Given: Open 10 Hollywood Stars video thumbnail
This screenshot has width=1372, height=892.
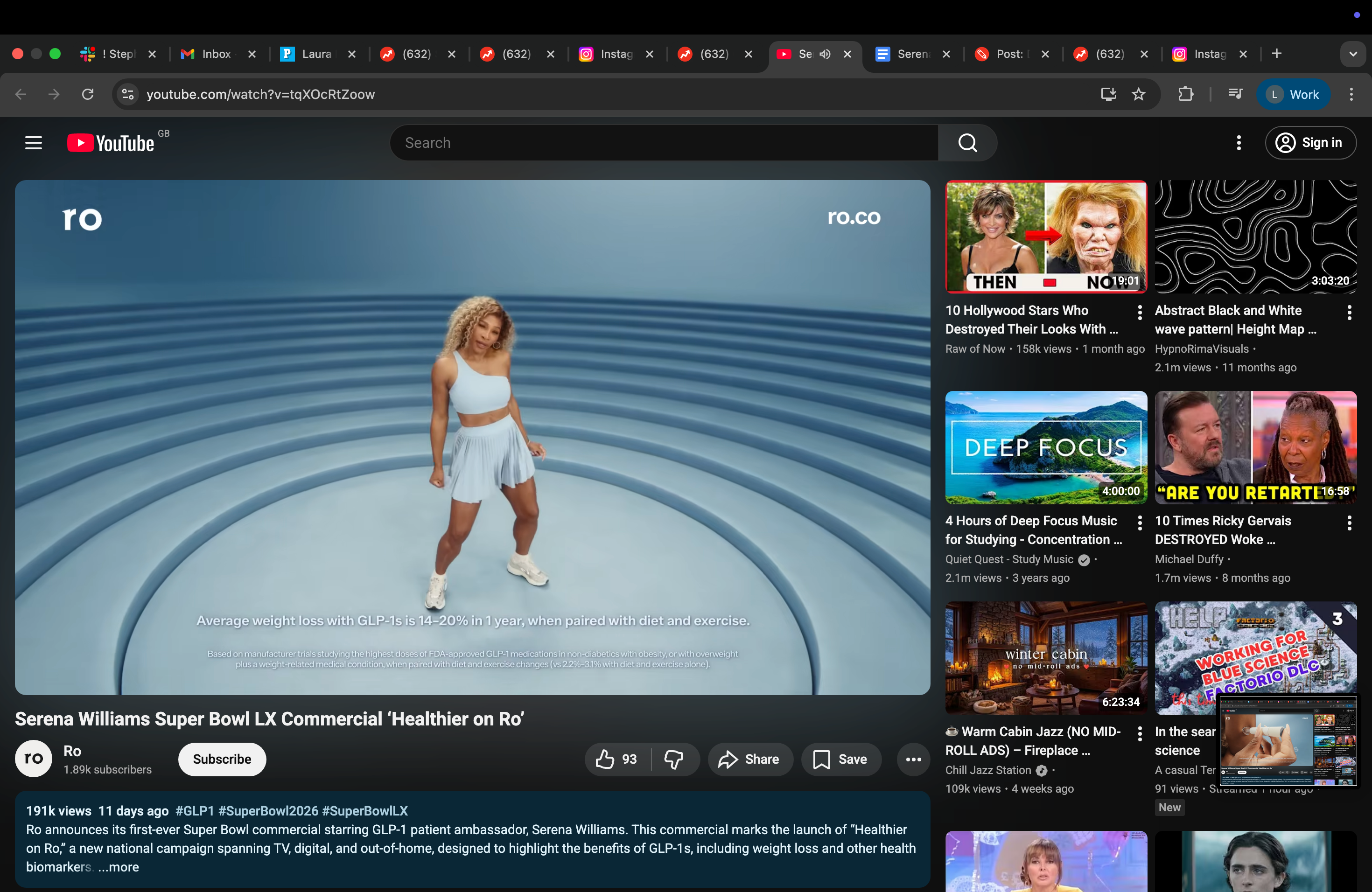Looking at the screenshot, I should [x=1046, y=237].
